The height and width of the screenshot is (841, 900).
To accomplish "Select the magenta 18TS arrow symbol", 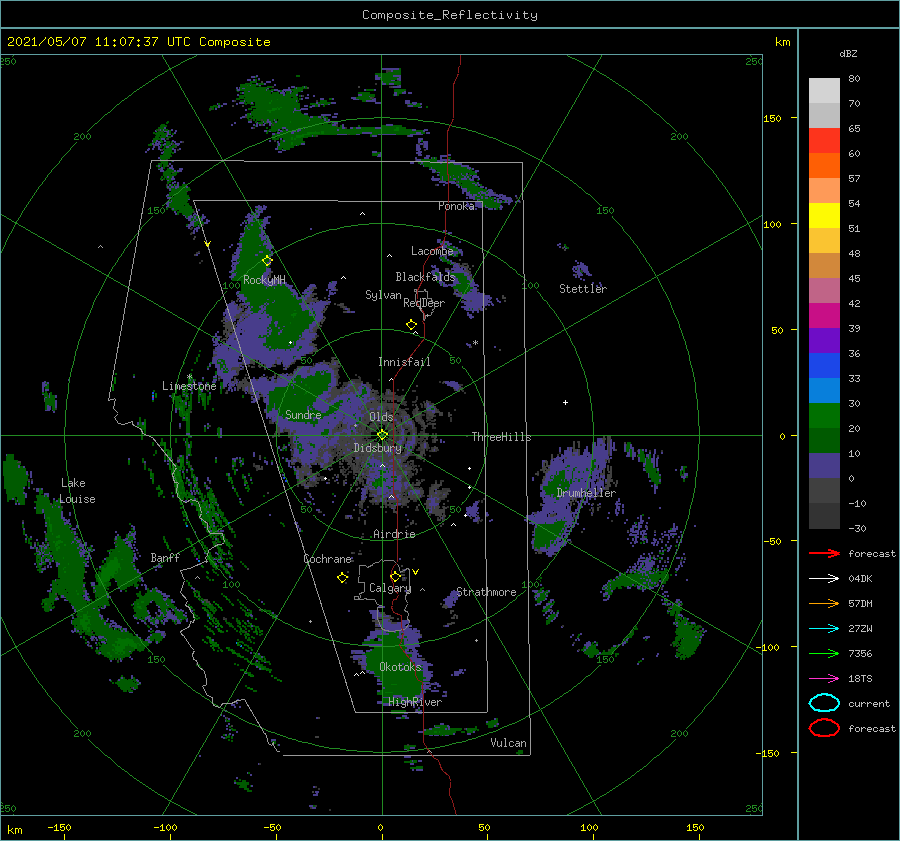I will pos(824,679).
